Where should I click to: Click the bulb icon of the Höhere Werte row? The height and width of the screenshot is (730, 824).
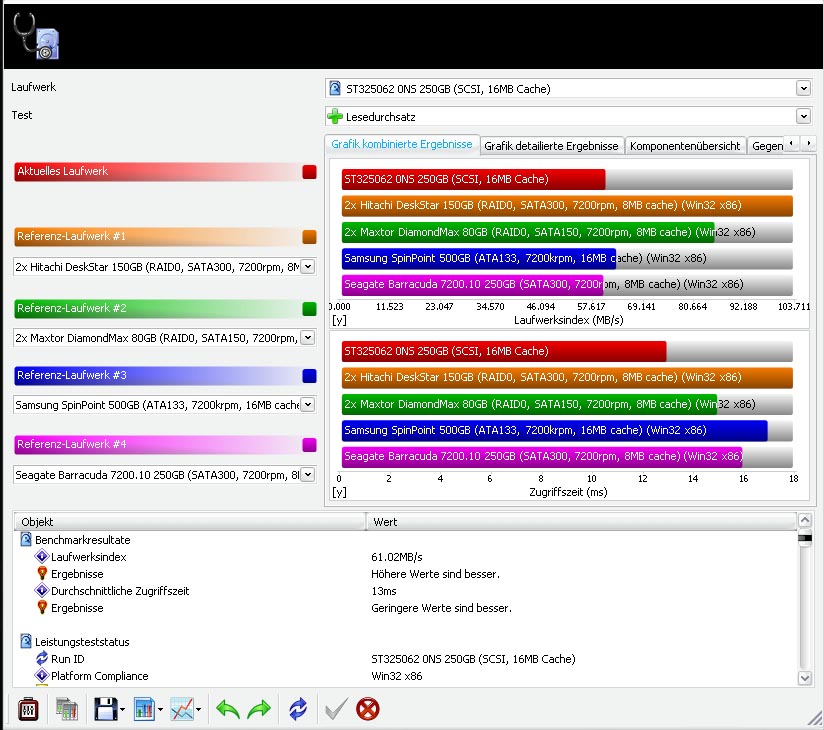tap(43, 573)
